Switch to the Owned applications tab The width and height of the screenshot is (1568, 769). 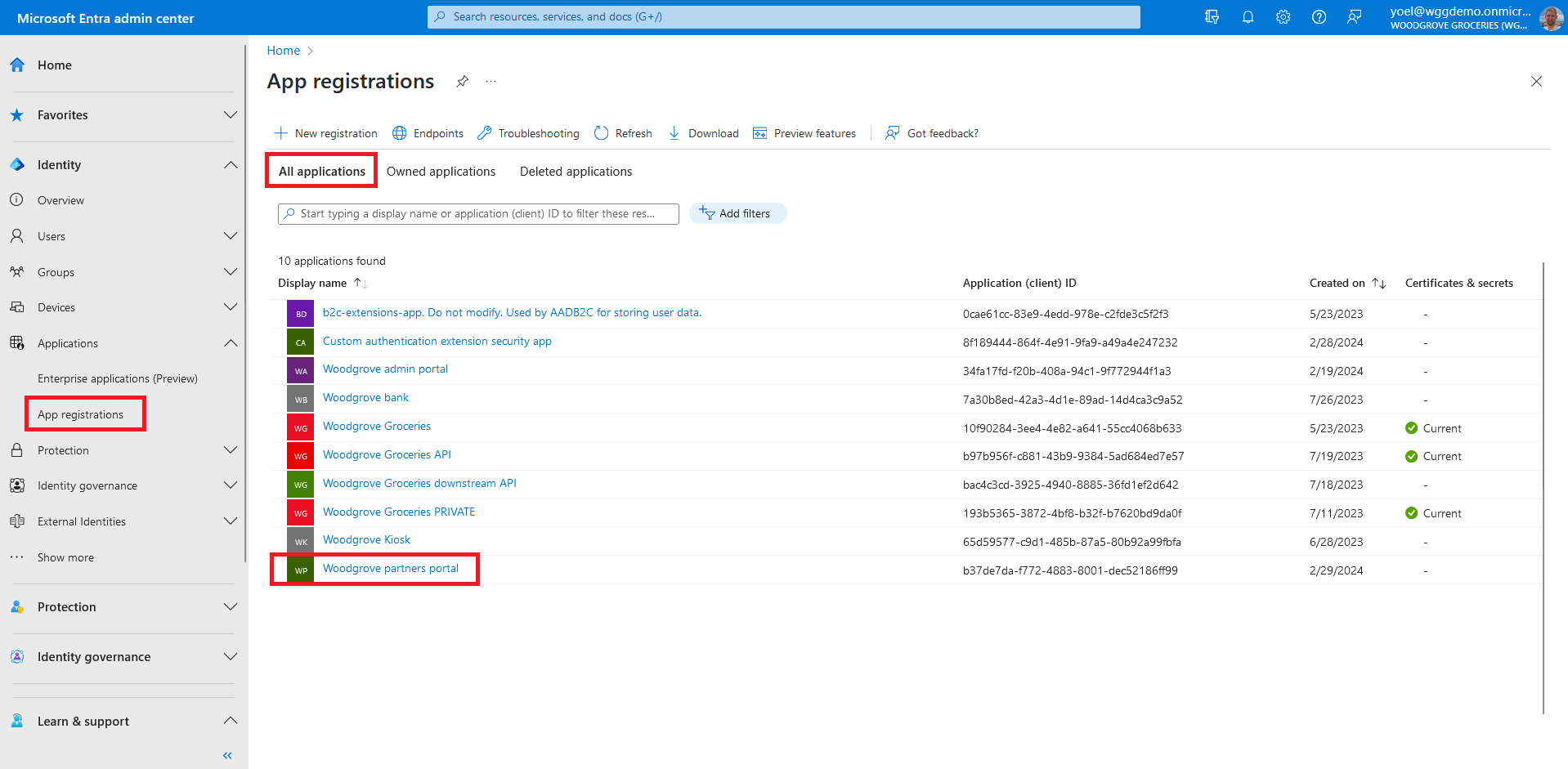[x=441, y=172]
